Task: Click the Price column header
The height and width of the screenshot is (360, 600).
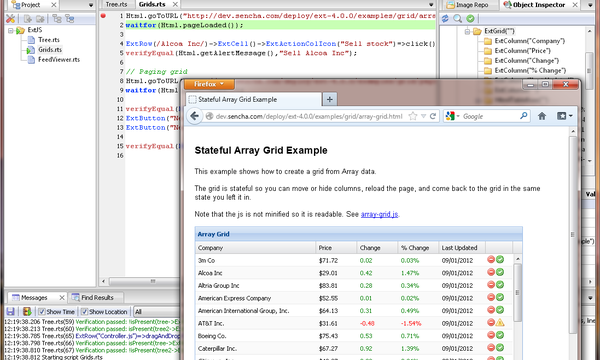Action: 336,248
